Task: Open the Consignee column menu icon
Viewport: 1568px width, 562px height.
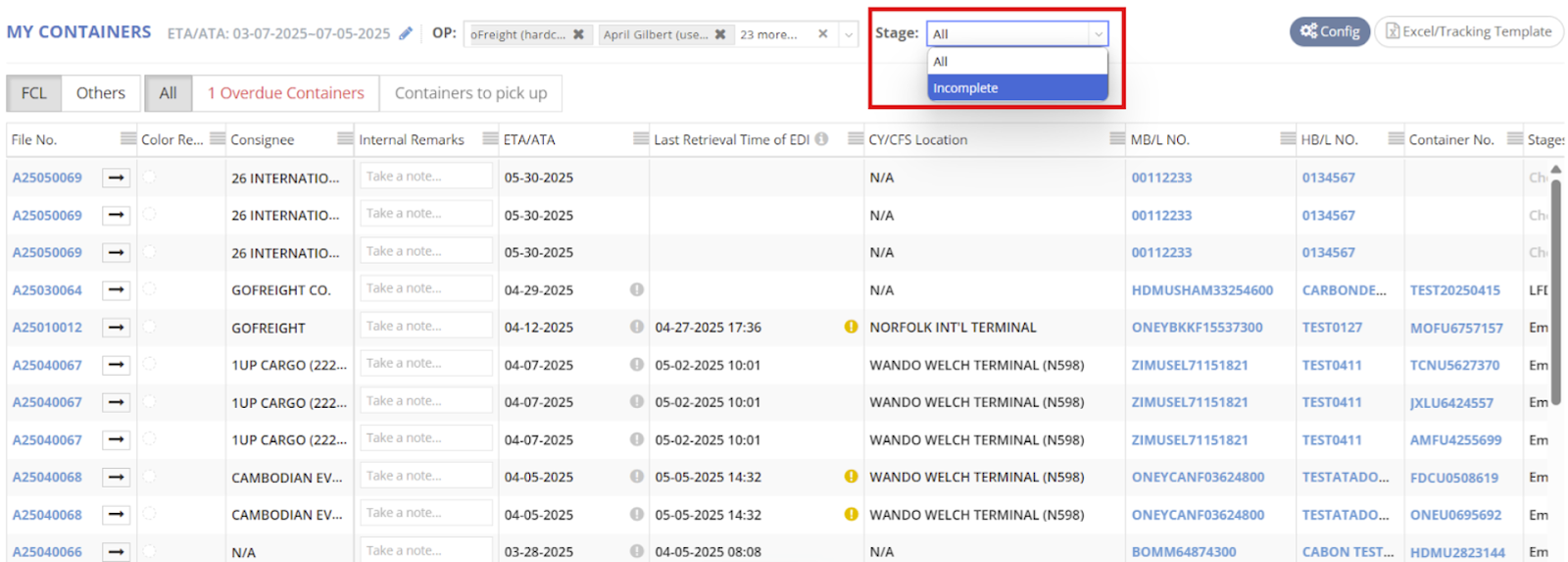Action: point(344,138)
